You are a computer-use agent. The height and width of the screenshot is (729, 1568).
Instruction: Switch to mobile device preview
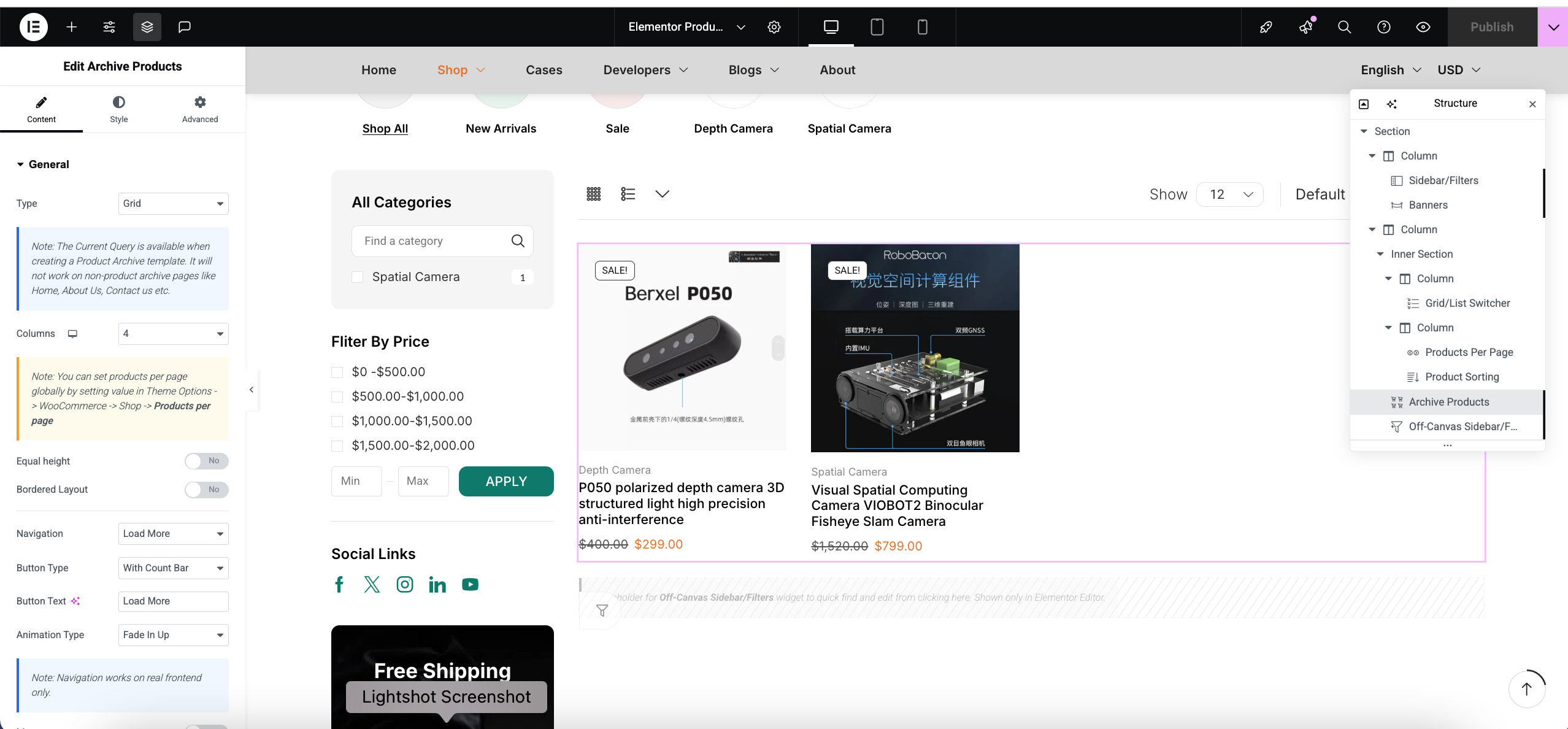[x=923, y=27]
